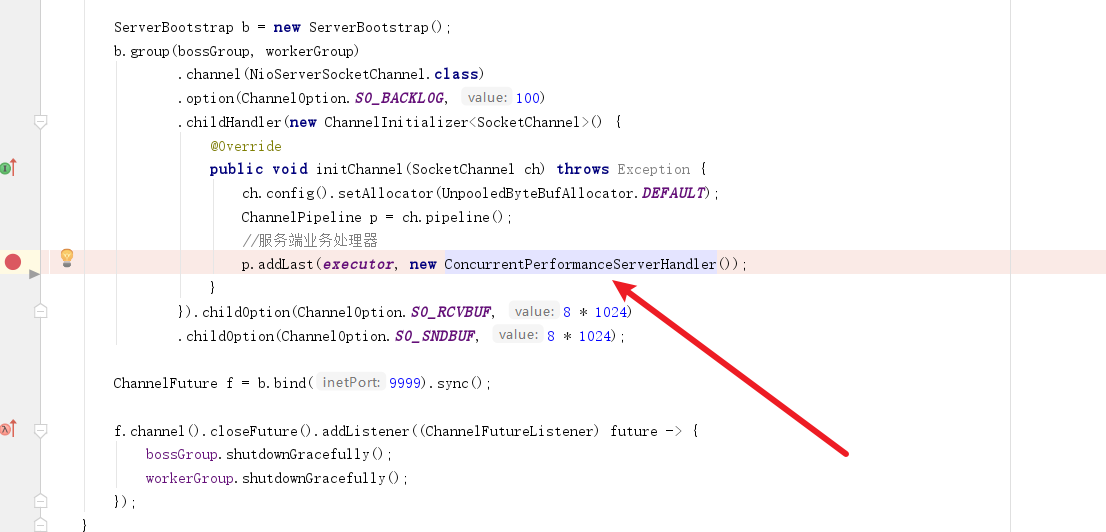Click the SO_BACKLOG constant
This screenshot has height=532, width=1106.
[399, 98]
